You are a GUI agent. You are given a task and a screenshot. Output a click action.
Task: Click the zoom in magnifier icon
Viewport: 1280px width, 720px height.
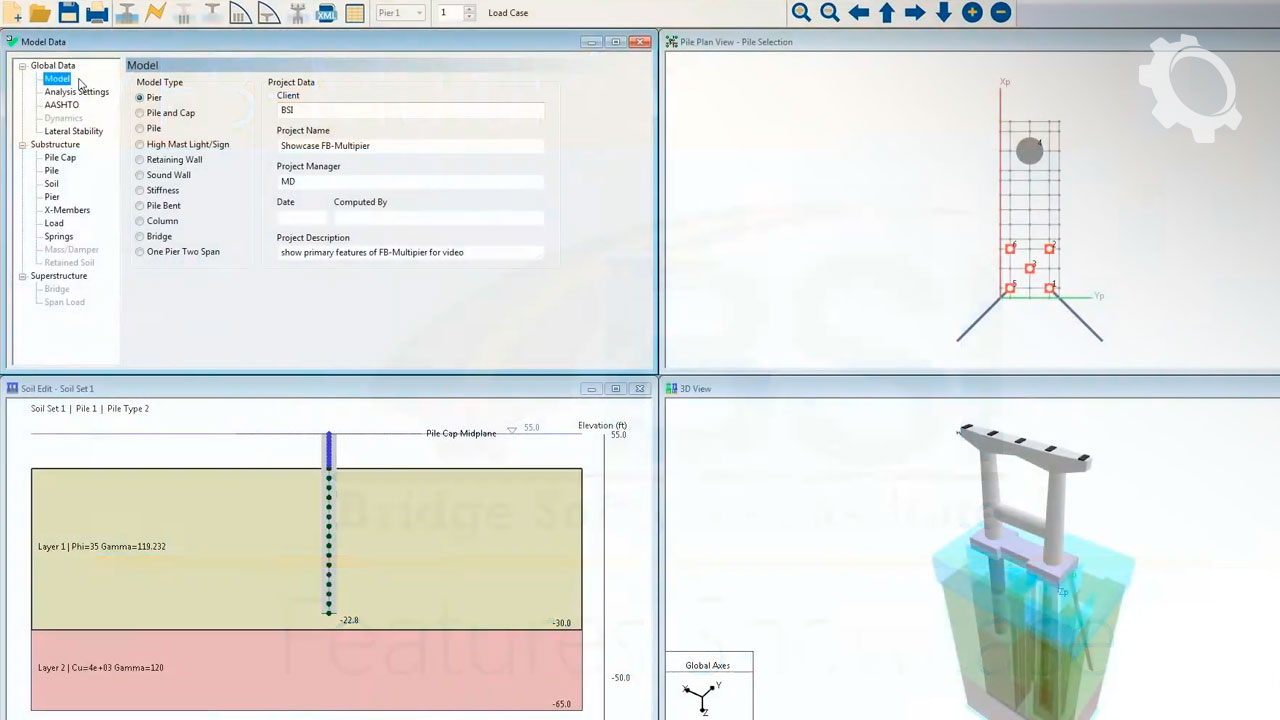[x=801, y=13]
